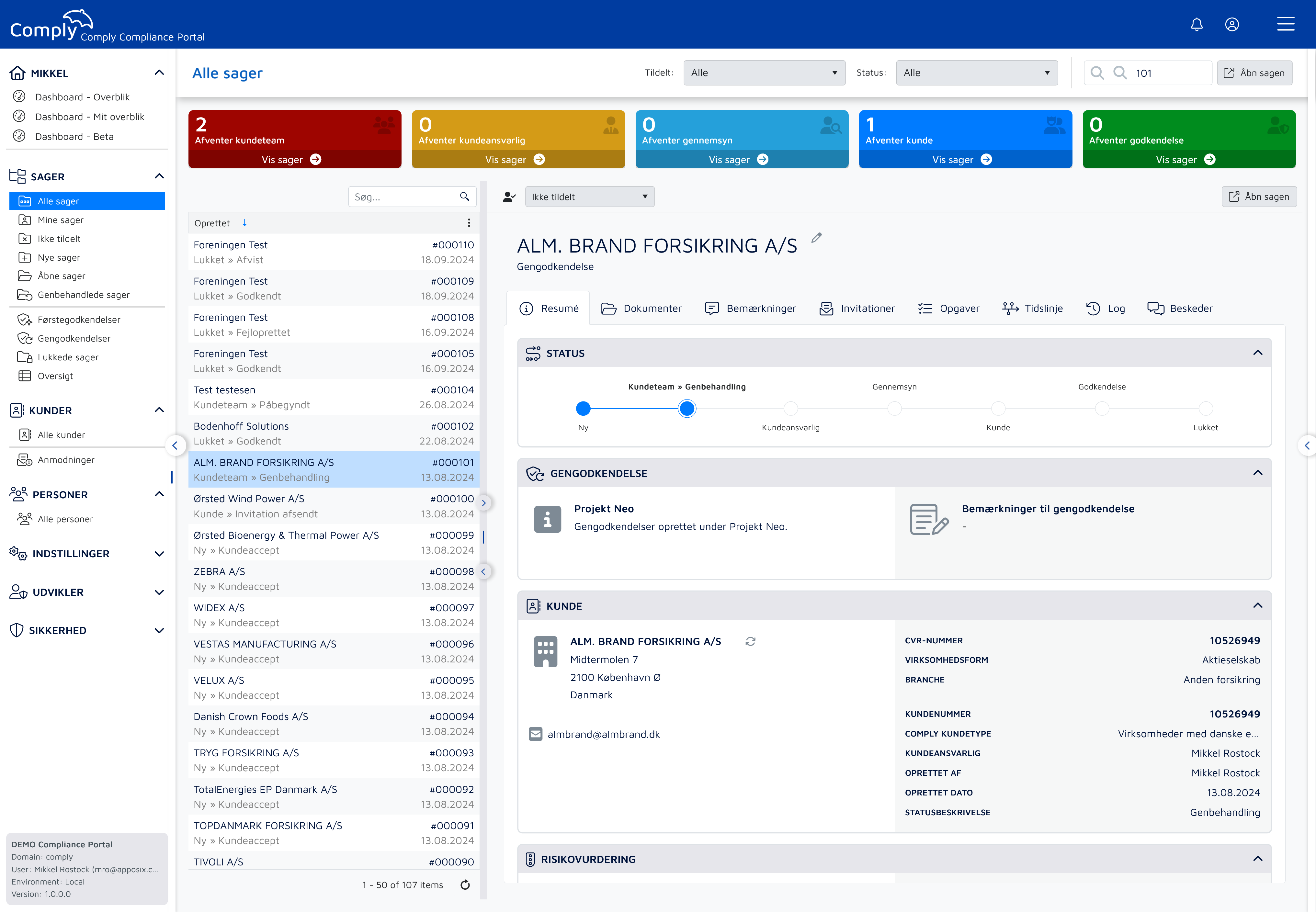Click the magnifier icon in the Søg field
The image size is (1316, 913).
(465, 197)
